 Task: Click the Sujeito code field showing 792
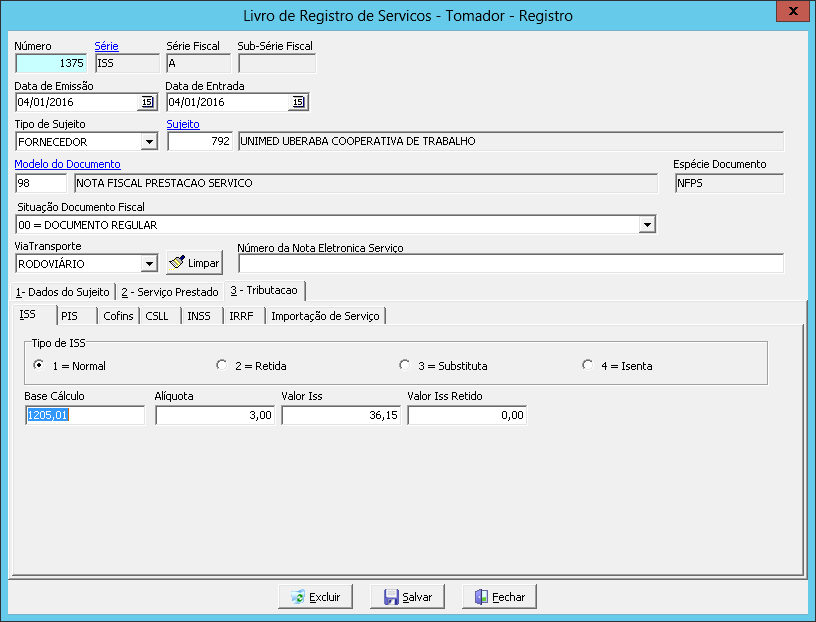(x=200, y=141)
